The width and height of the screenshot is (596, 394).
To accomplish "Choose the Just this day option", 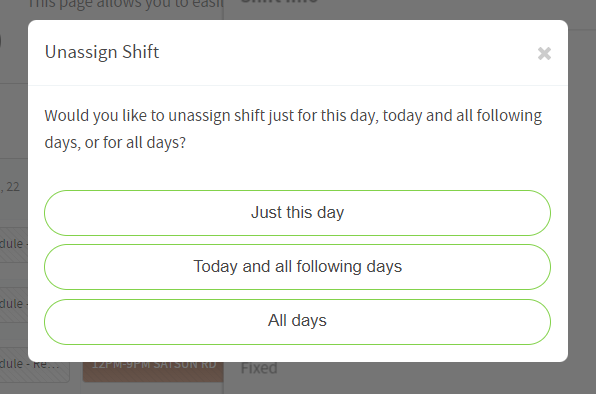I will click(x=297, y=213).
